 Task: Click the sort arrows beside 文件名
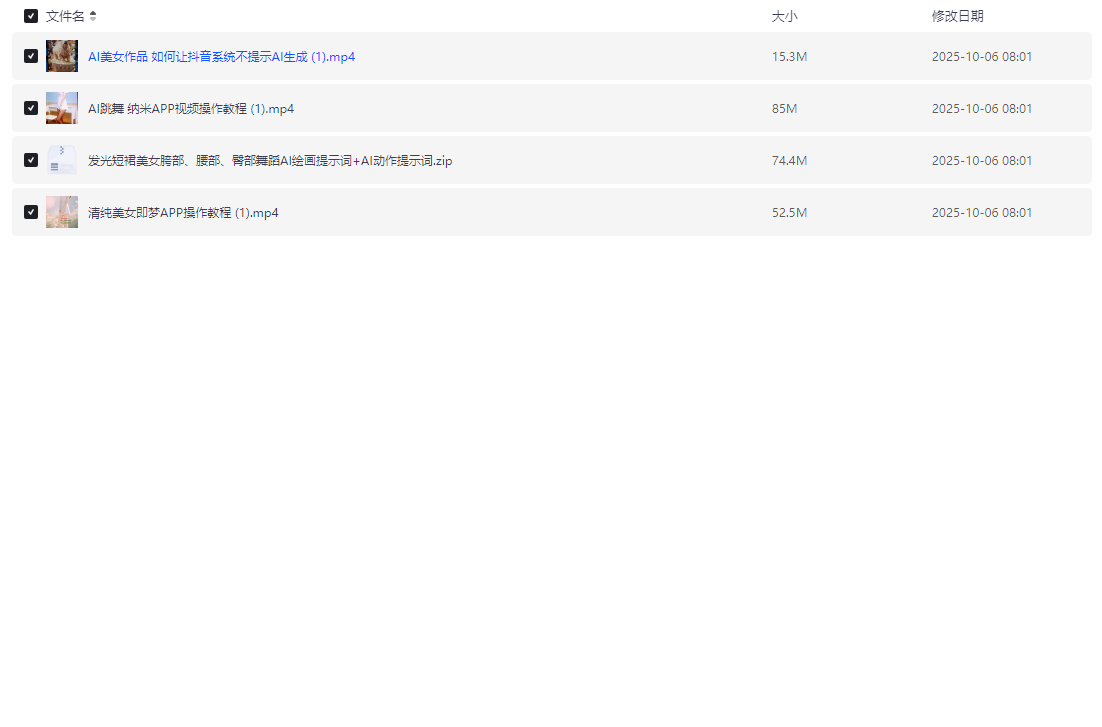pyautogui.click(x=93, y=16)
